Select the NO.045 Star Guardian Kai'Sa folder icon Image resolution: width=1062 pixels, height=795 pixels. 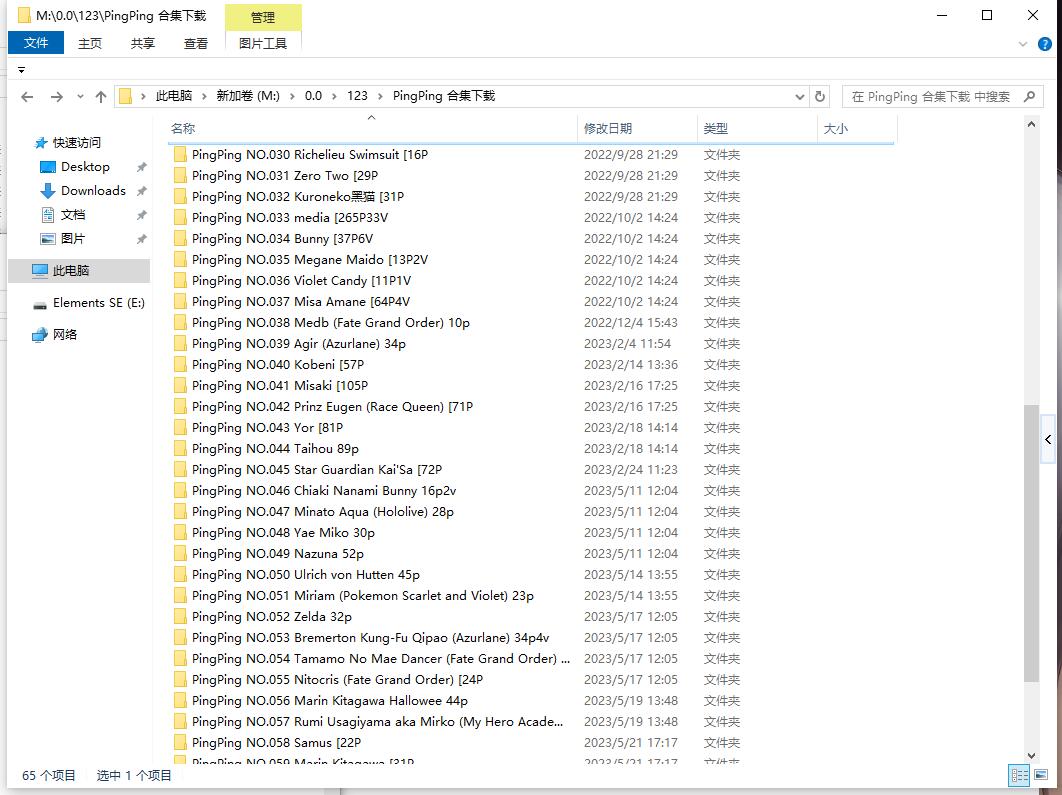tap(179, 469)
